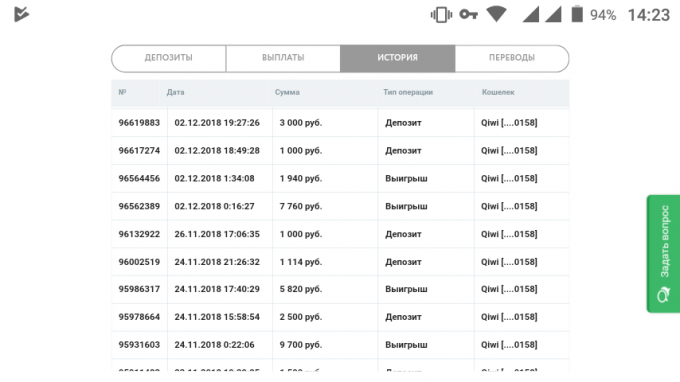Select transaction number 95986317

click(x=139, y=289)
